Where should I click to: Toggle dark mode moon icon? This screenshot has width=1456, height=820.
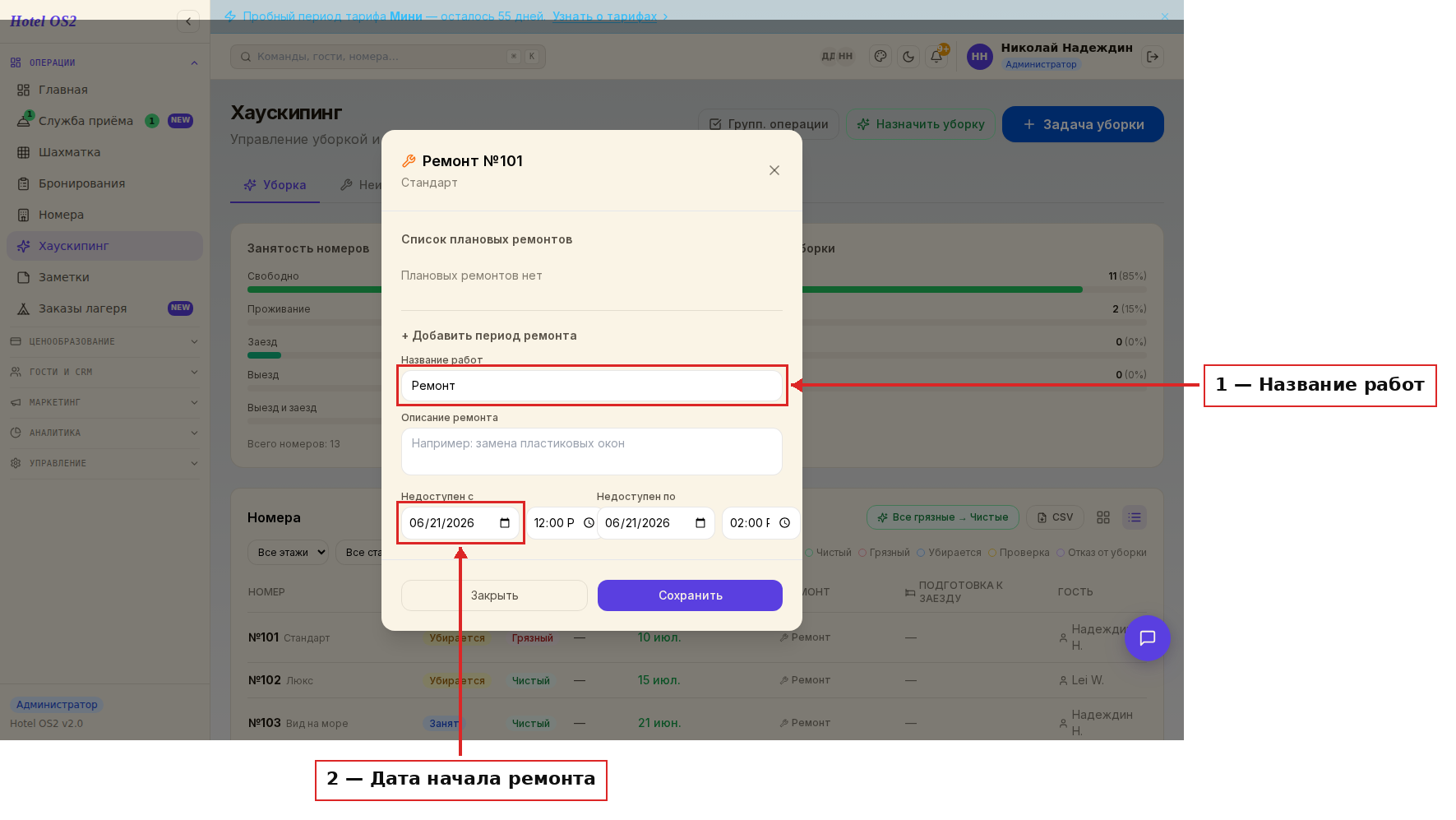click(908, 57)
